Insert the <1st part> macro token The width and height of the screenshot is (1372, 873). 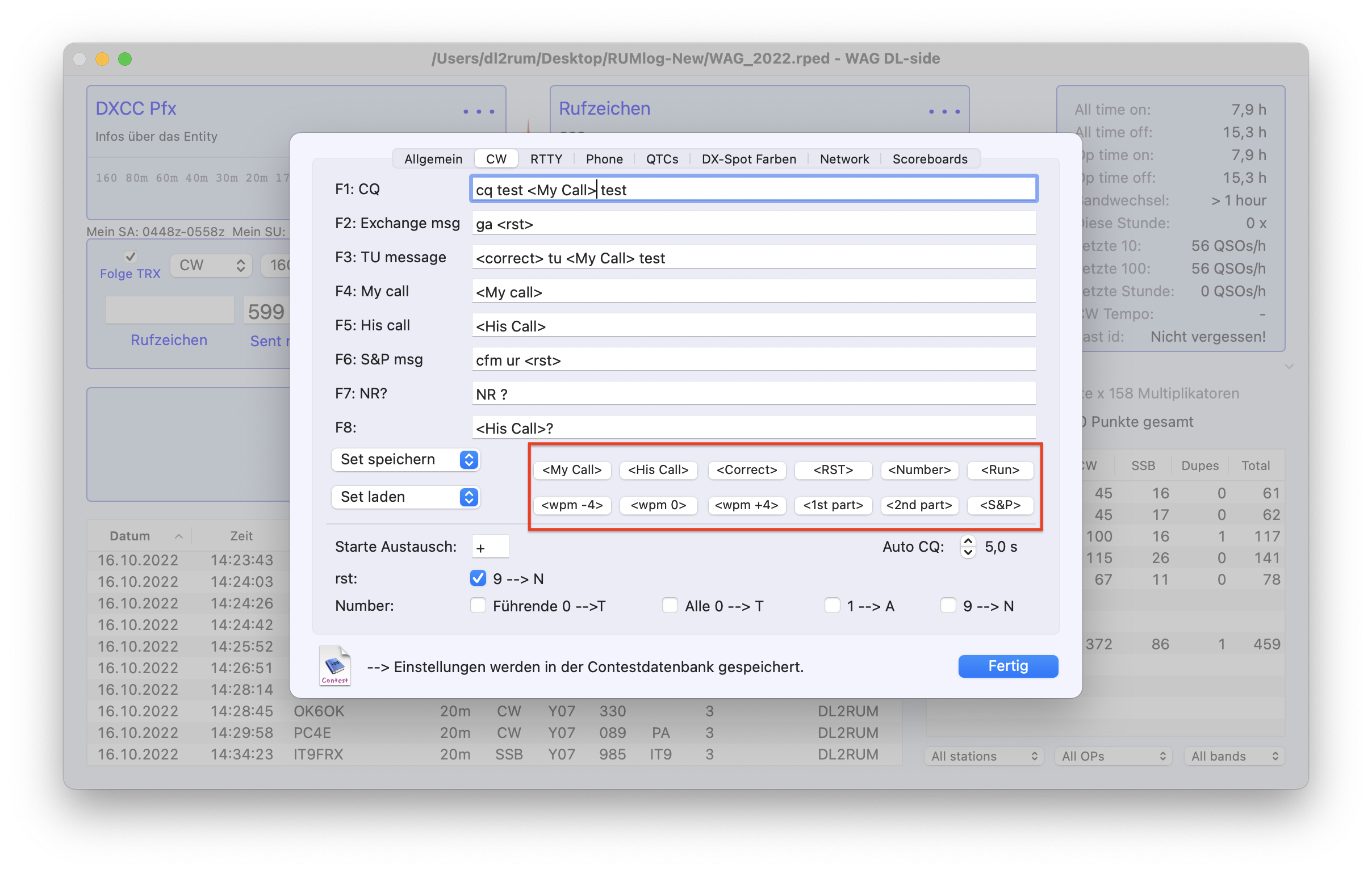[833, 505]
